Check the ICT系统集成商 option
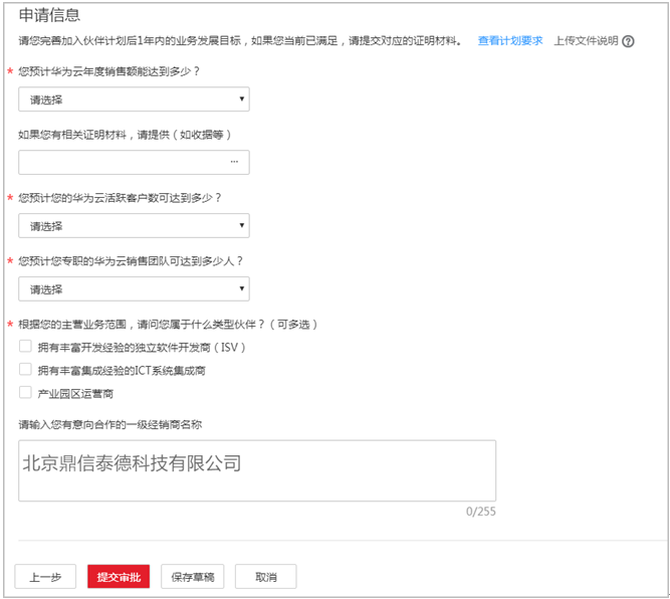Screen dimensions: 670x599 pyautogui.click(x=25, y=369)
